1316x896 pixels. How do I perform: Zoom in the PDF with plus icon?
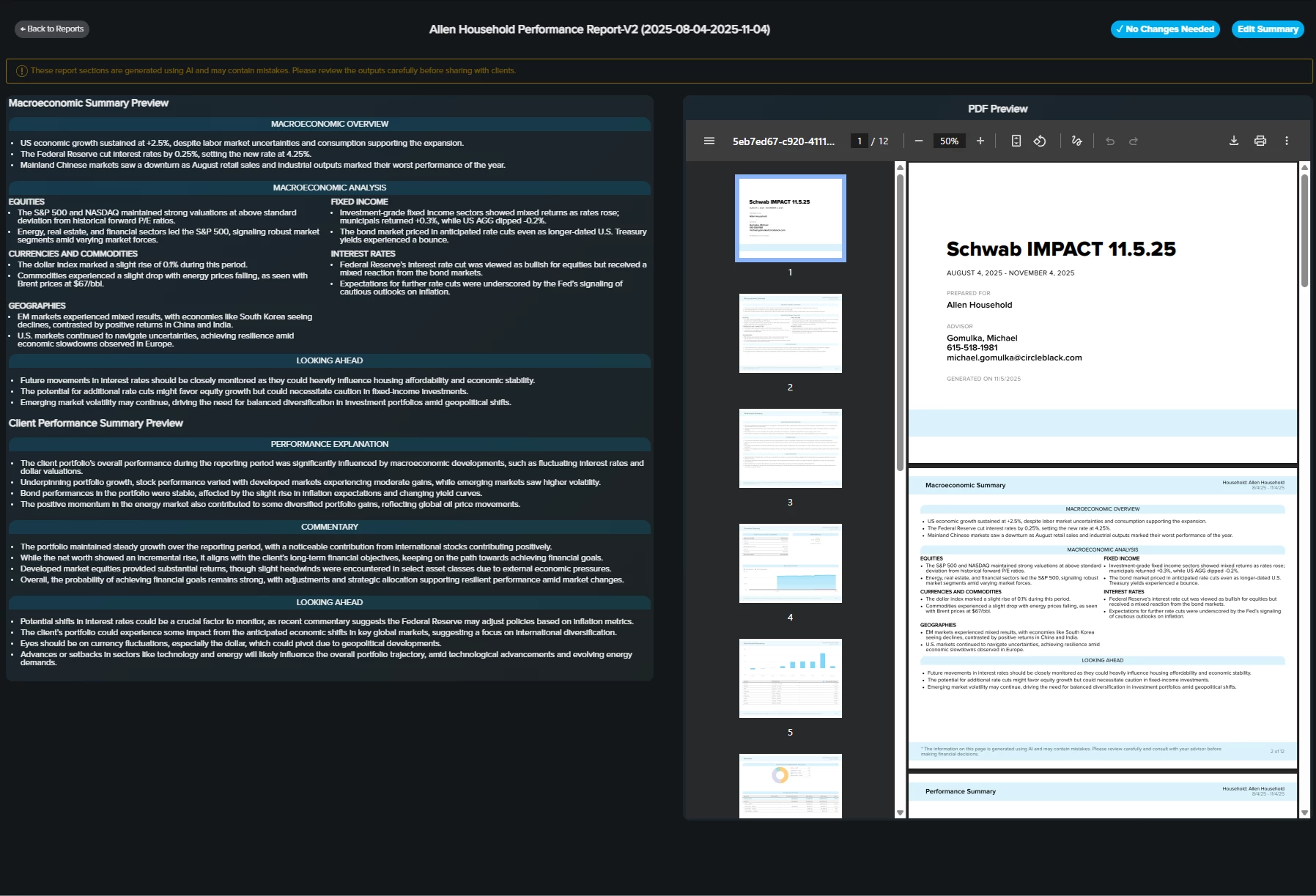pyautogui.click(x=980, y=141)
